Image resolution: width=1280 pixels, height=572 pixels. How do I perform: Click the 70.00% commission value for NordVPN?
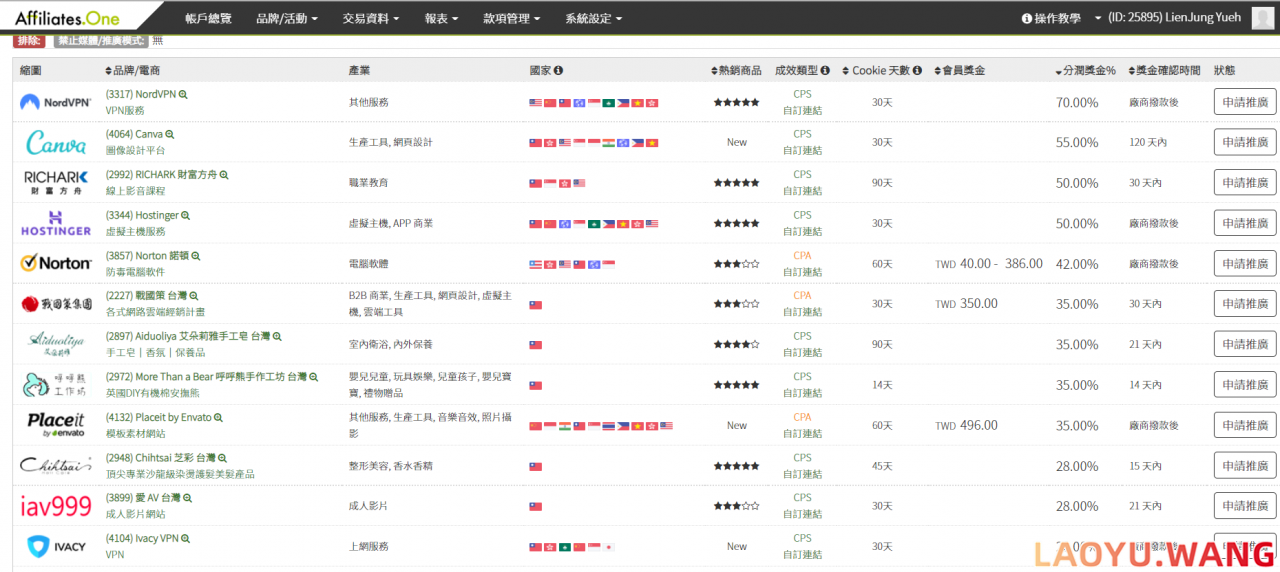(1077, 102)
